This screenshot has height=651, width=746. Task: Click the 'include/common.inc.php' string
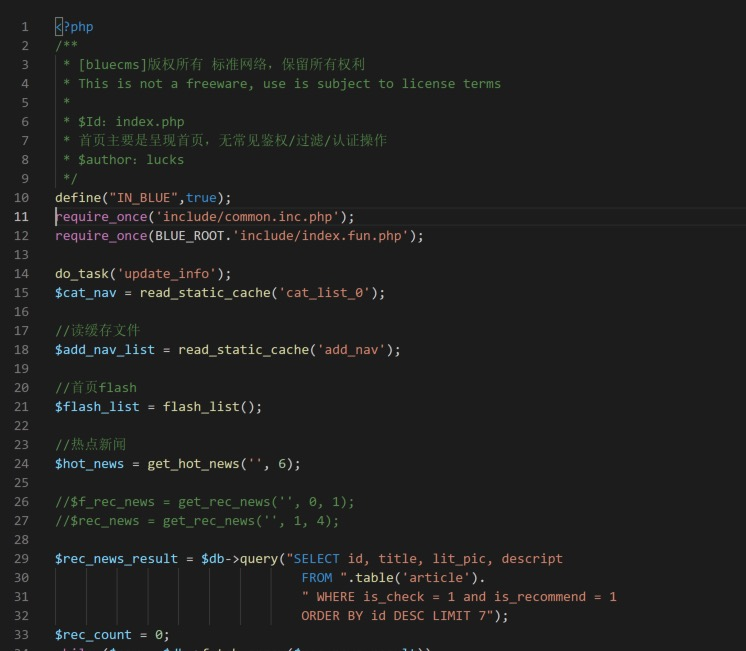point(247,217)
